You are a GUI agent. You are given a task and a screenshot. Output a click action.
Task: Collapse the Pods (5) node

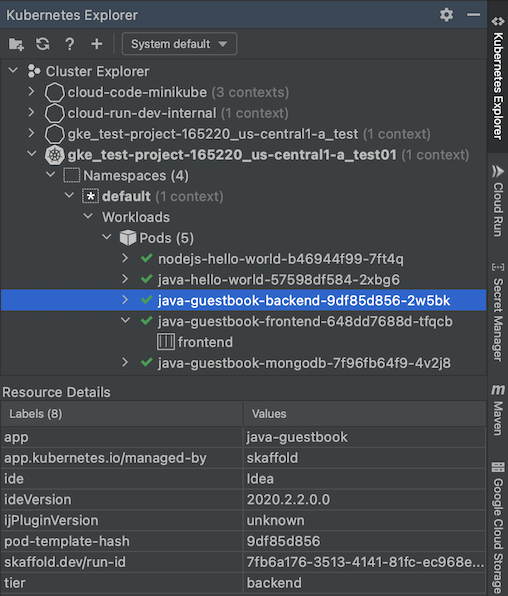pyautogui.click(x=107, y=238)
